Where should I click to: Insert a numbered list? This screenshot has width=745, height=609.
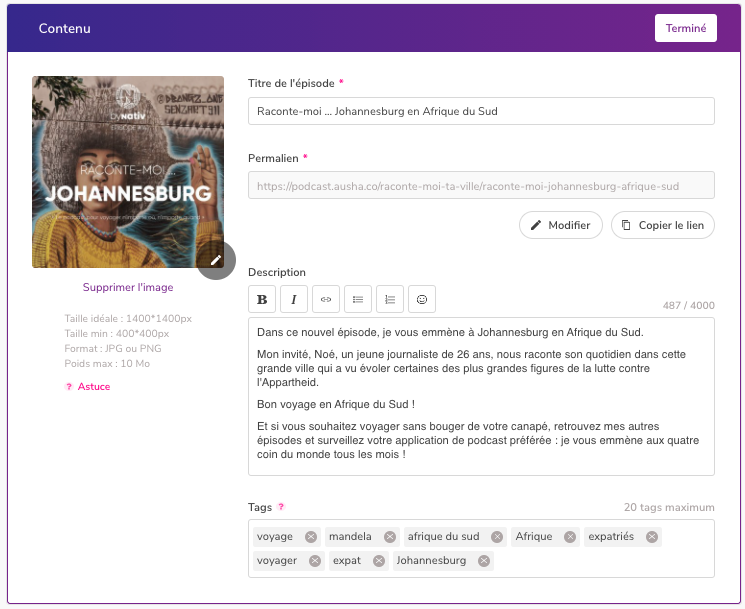[x=390, y=299]
